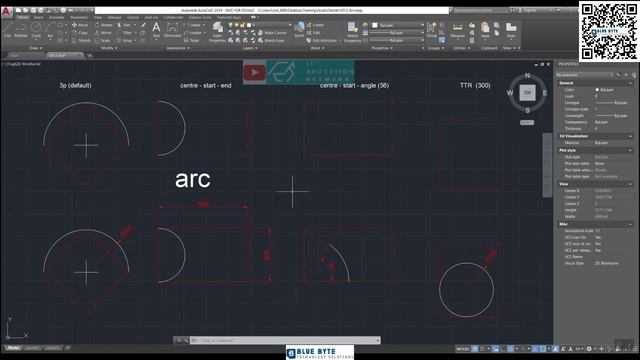Viewport: 640px width, 360px height.
Task: Click the Match Layer button
Action: click(x=271, y=40)
